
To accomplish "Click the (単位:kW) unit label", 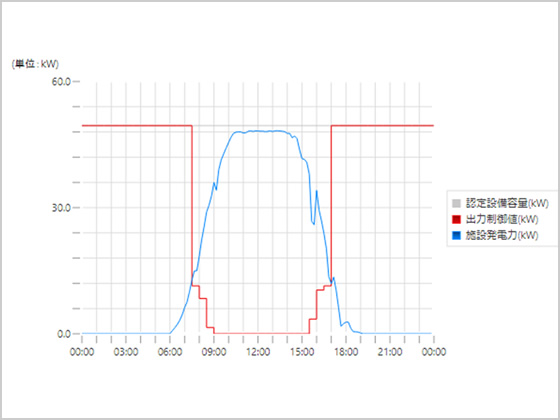I will click(x=35, y=64).
